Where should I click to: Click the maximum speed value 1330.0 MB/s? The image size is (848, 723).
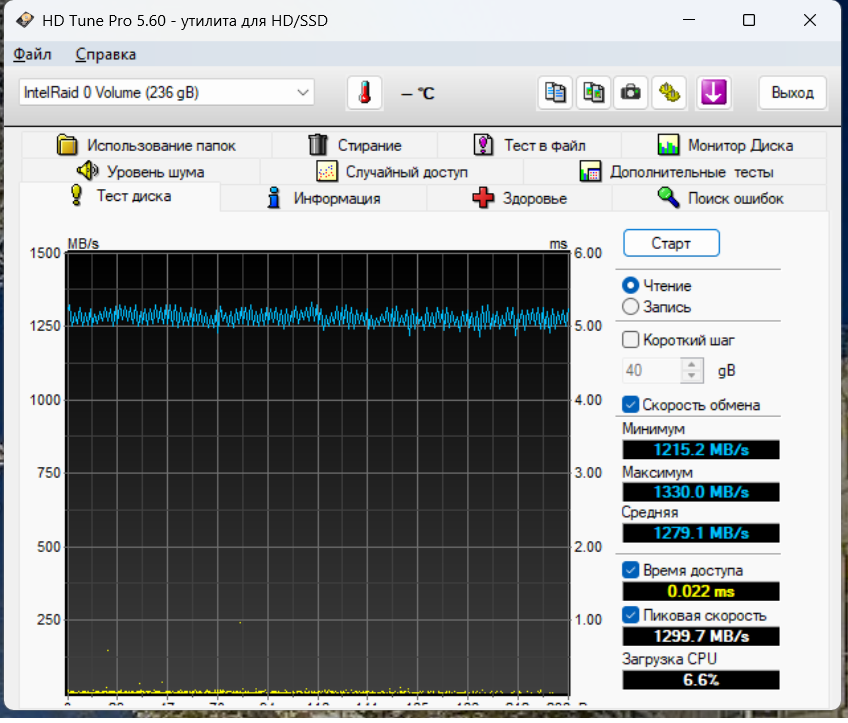(x=701, y=492)
